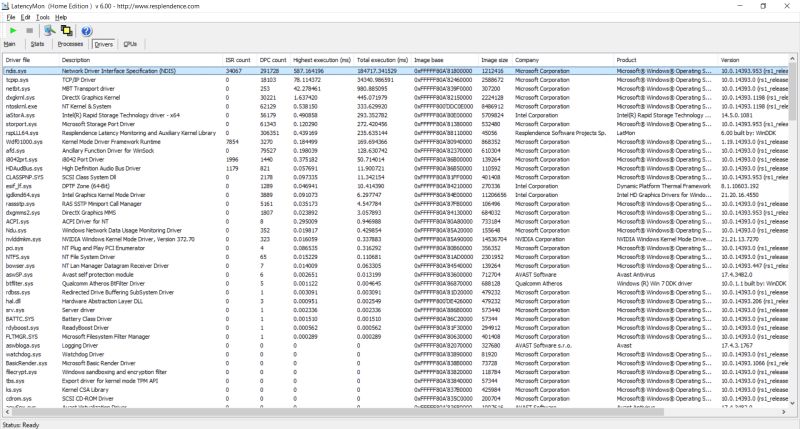Image resolution: width=800 pixels, height=429 pixels.
Task: Sort by the Driver file column header
Action: 31,60
